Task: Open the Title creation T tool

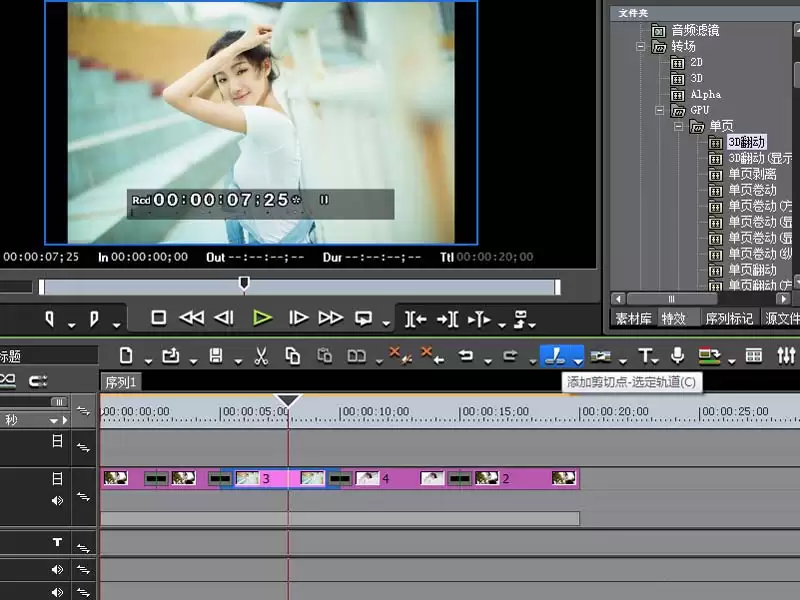Action: point(645,355)
